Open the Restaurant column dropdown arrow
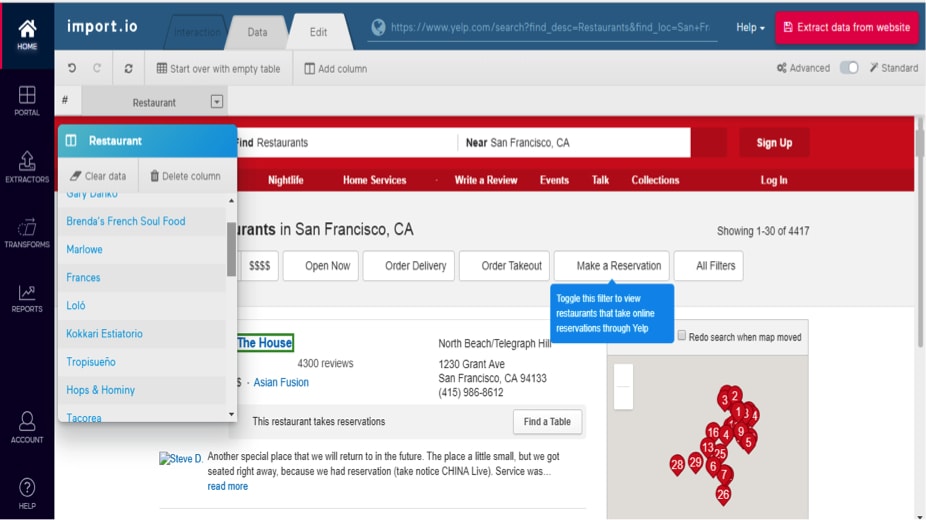The height and width of the screenshot is (520, 926). point(217,102)
